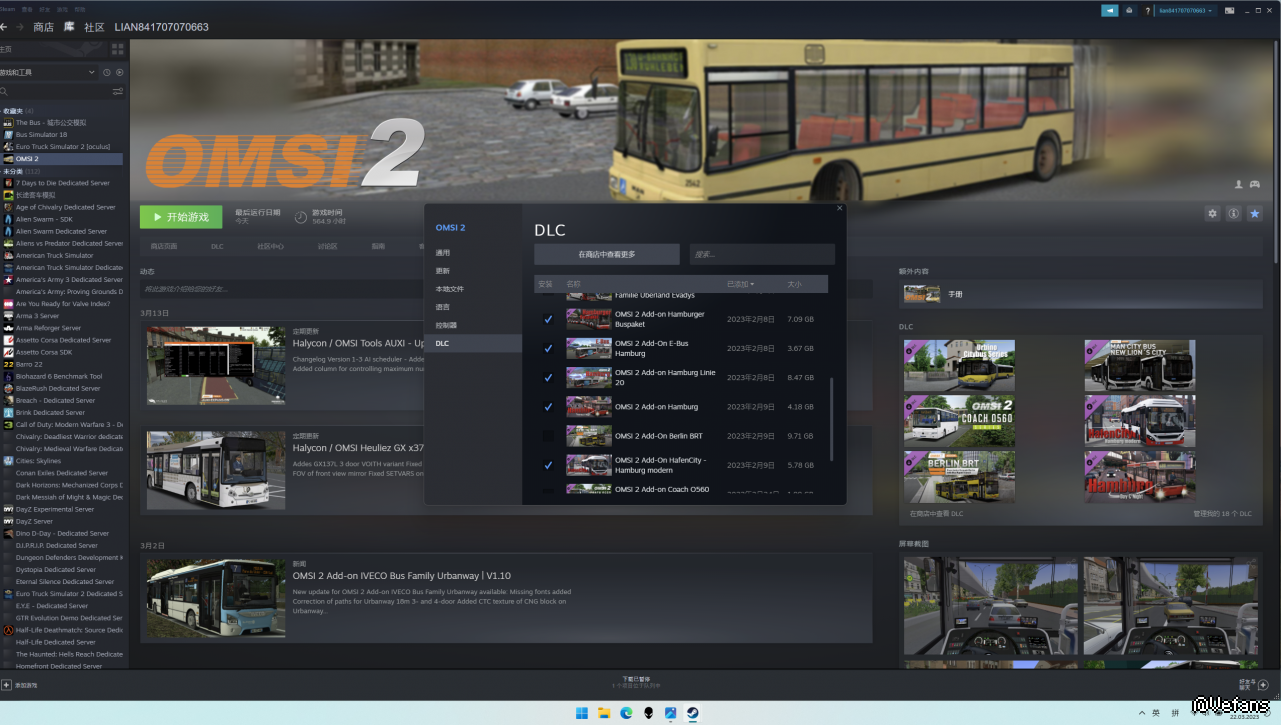Image resolution: width=1281 pixels, height=725 pixels.
Task: Select the Controller tab in properties
Action: click(446, 325)
